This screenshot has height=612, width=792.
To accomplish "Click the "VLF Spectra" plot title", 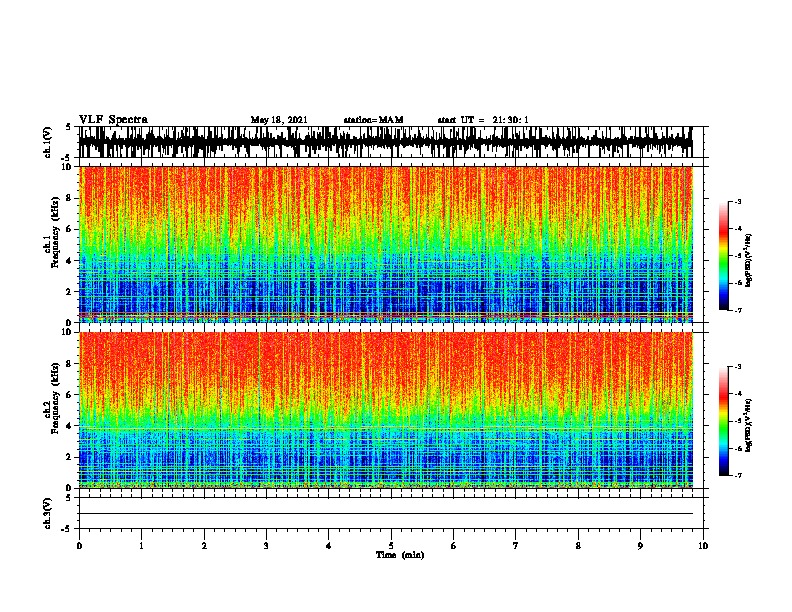I will [x=113, y=120].
